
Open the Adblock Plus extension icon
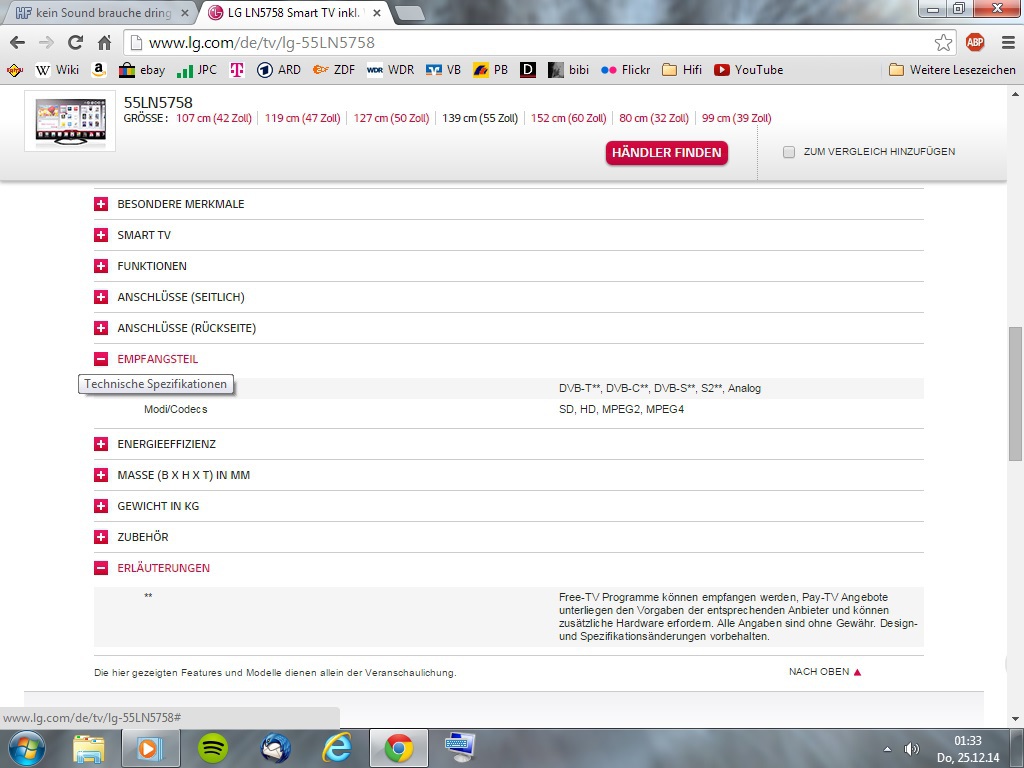(x=975, y=42)
